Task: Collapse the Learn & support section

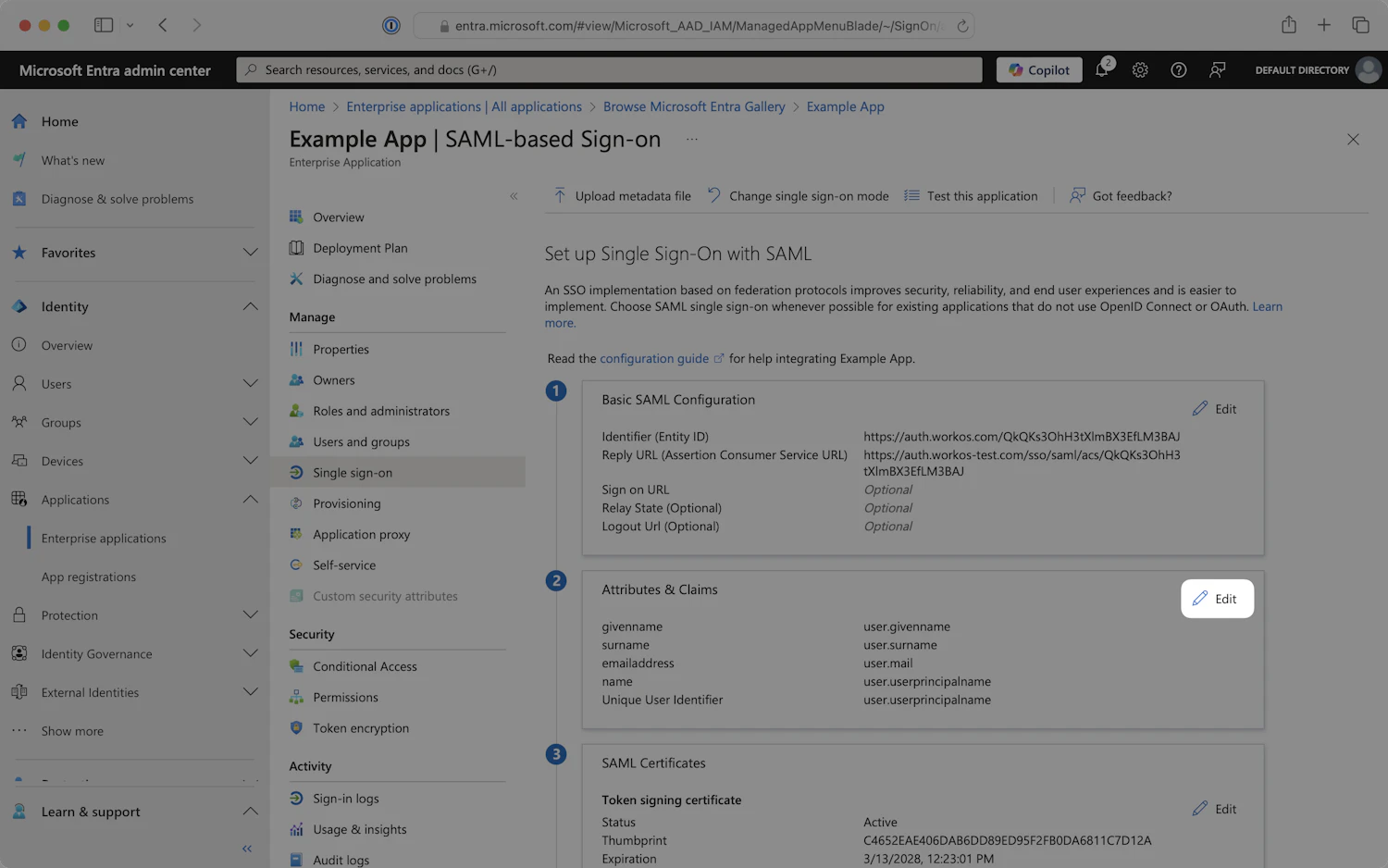Action: tap(250, 812)
